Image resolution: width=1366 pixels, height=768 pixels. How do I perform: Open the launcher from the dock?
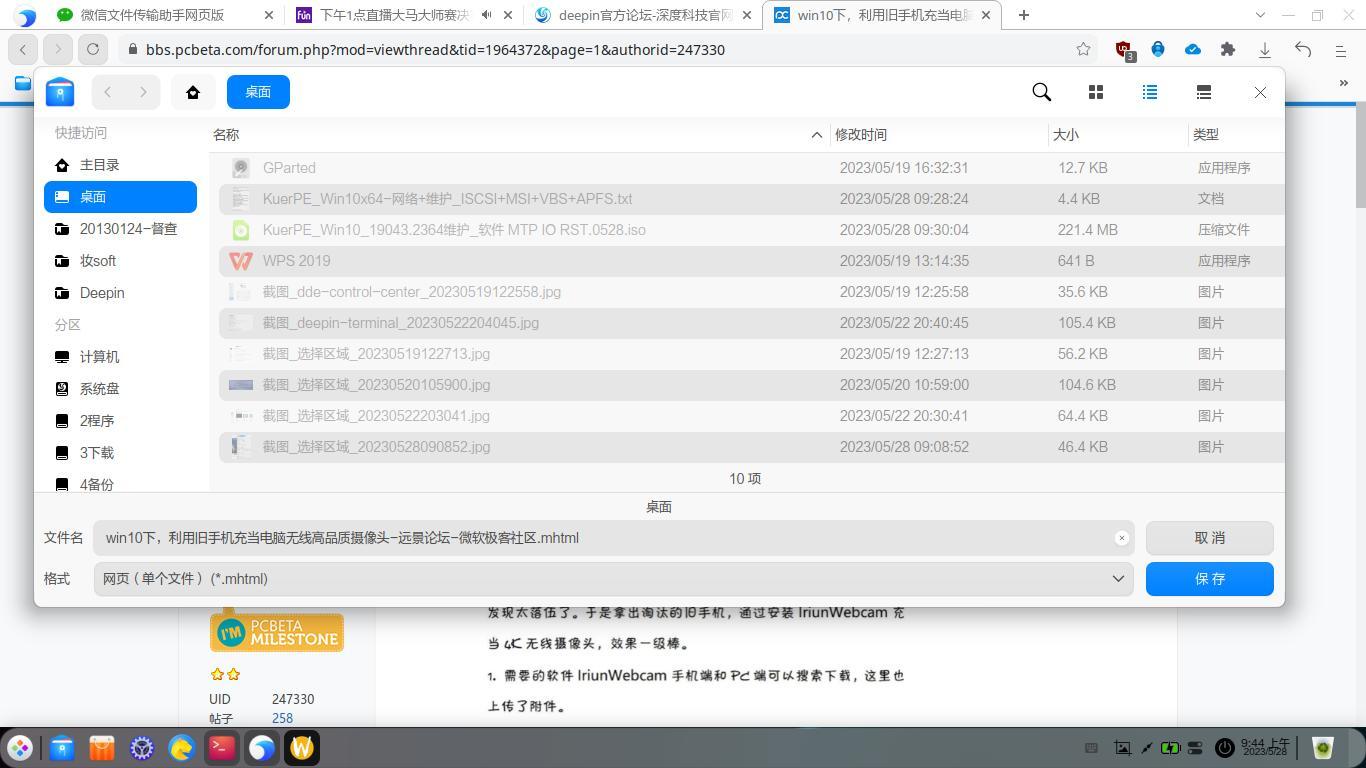(x=20, y=748)
